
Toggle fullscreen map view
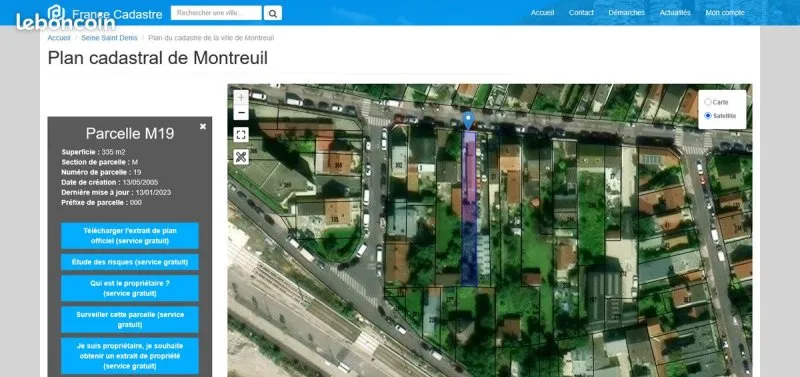(x=241, y=135)
